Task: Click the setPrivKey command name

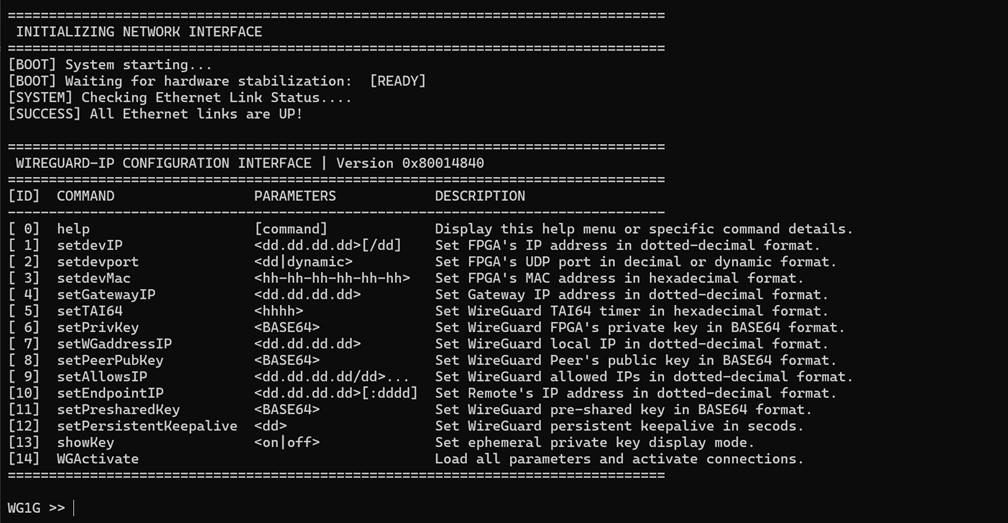Action: point(98,328)
